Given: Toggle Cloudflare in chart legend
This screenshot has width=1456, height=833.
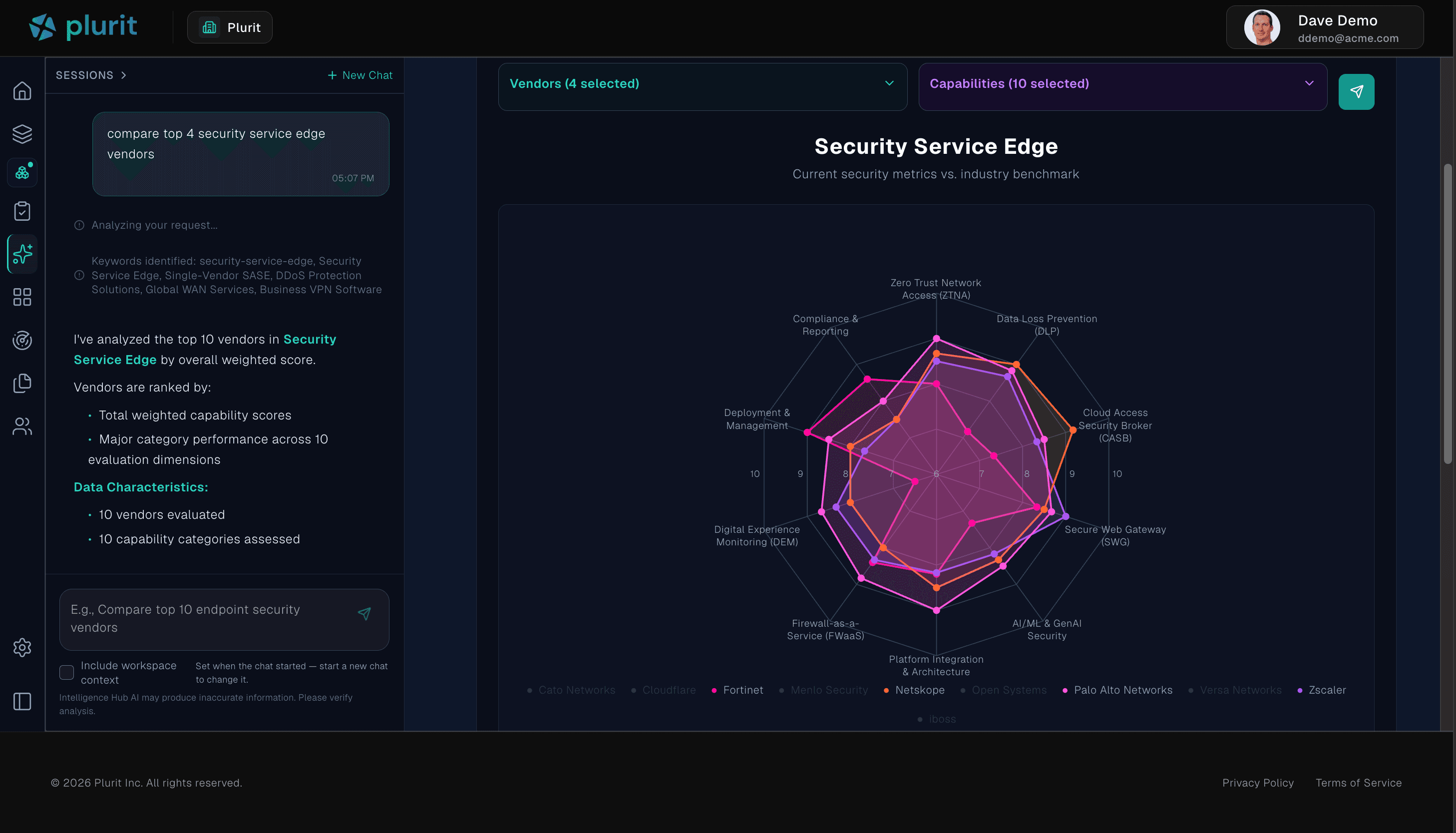Looking at the screenshot, I should [x=664, y=690].
